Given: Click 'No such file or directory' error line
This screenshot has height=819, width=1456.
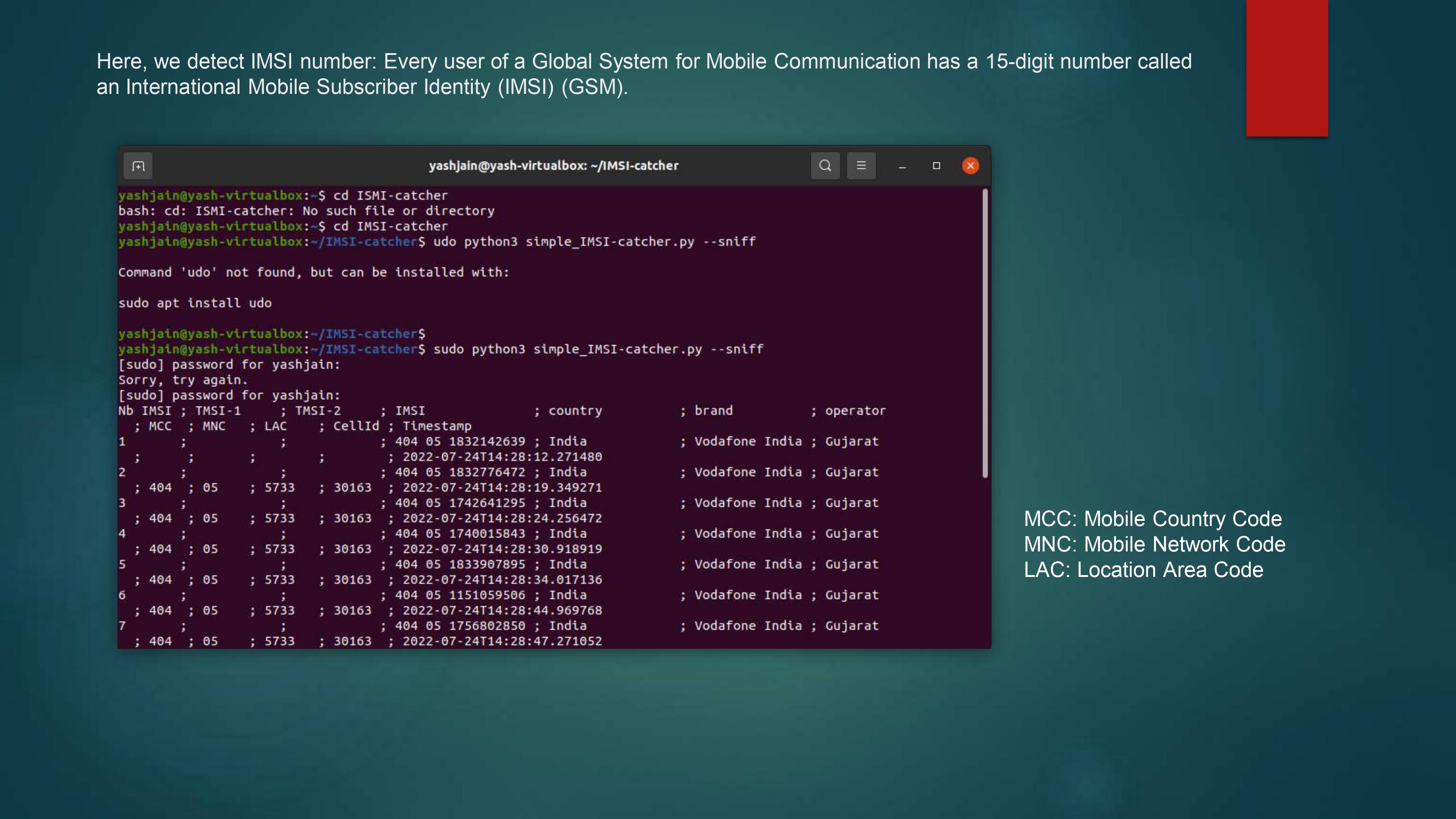Looking at the screenshot, I should pyautogui.click(x=306, y=211).
